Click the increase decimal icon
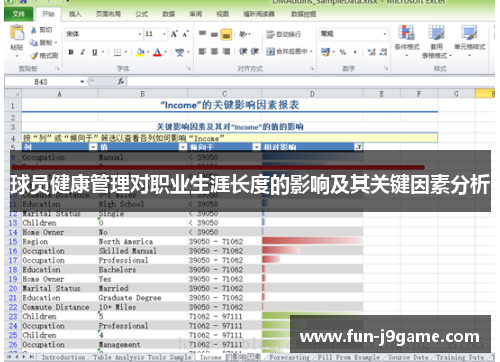The image size is (500, 362). (371, 52)
